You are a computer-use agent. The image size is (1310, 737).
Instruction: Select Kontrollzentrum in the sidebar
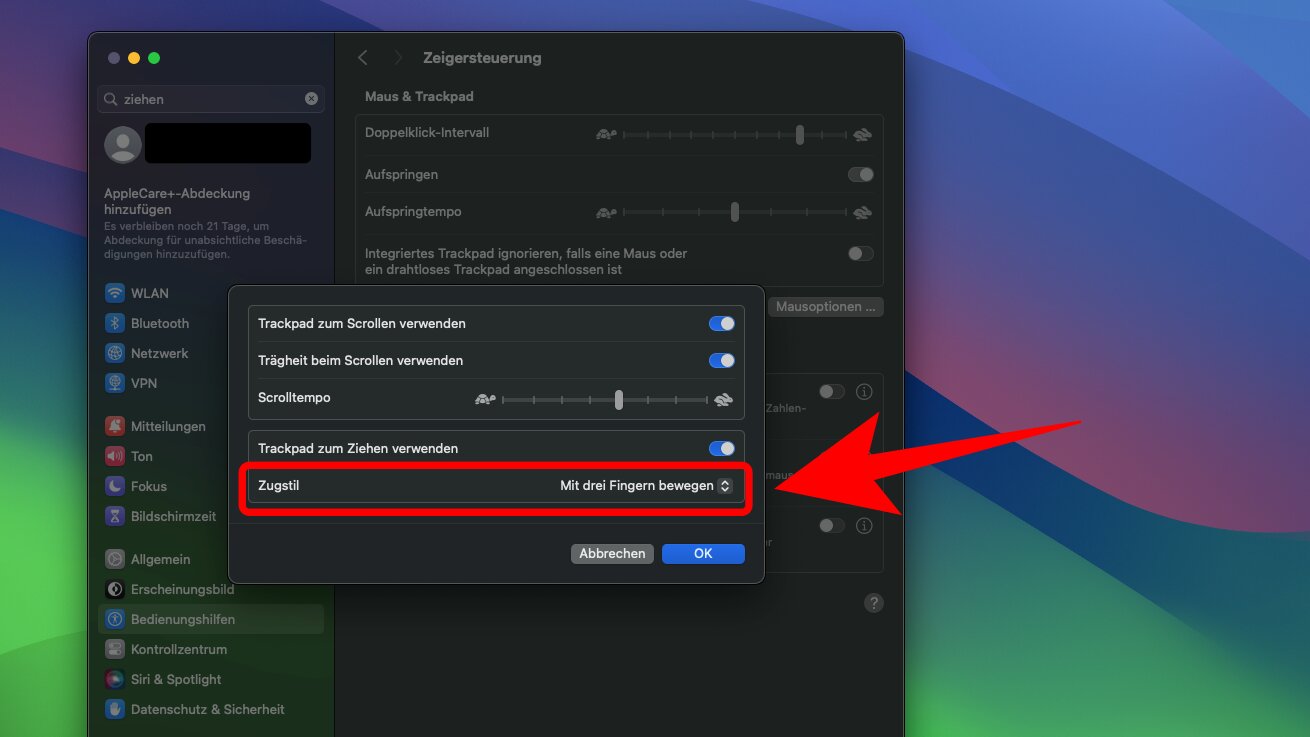(x=178, y=649)
